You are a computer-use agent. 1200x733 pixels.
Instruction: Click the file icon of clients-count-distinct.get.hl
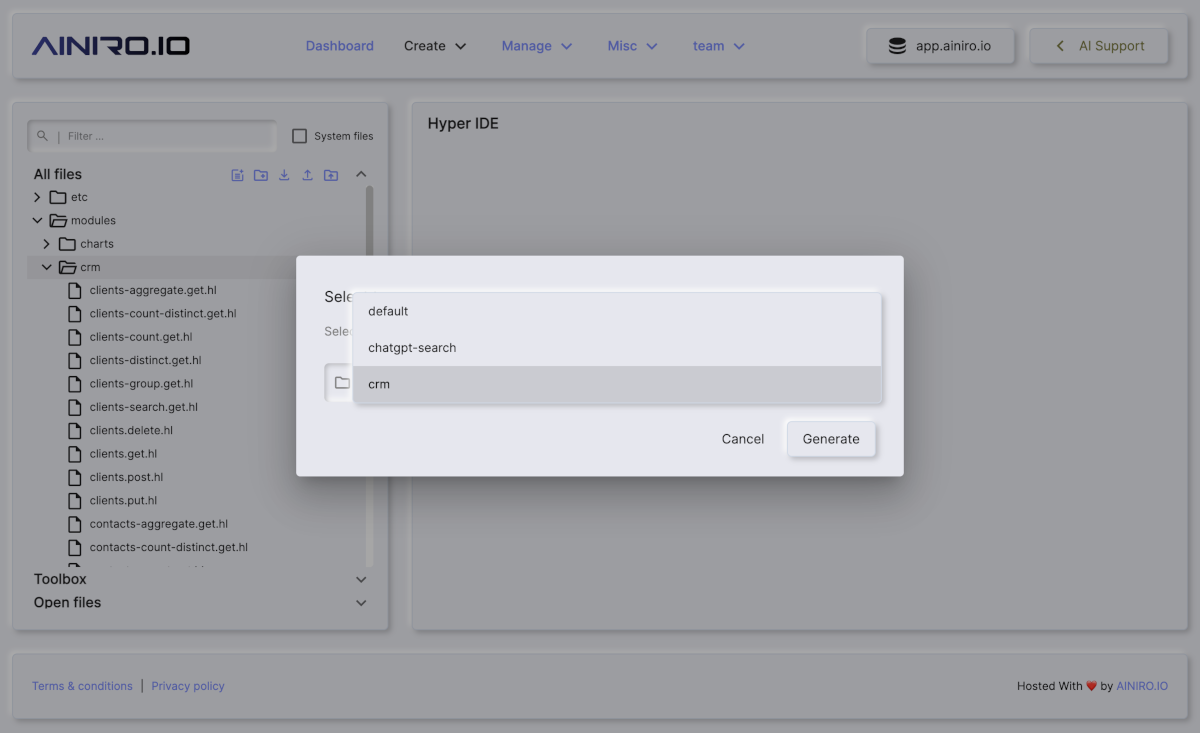pyautogui.click(x=75, y=314)
